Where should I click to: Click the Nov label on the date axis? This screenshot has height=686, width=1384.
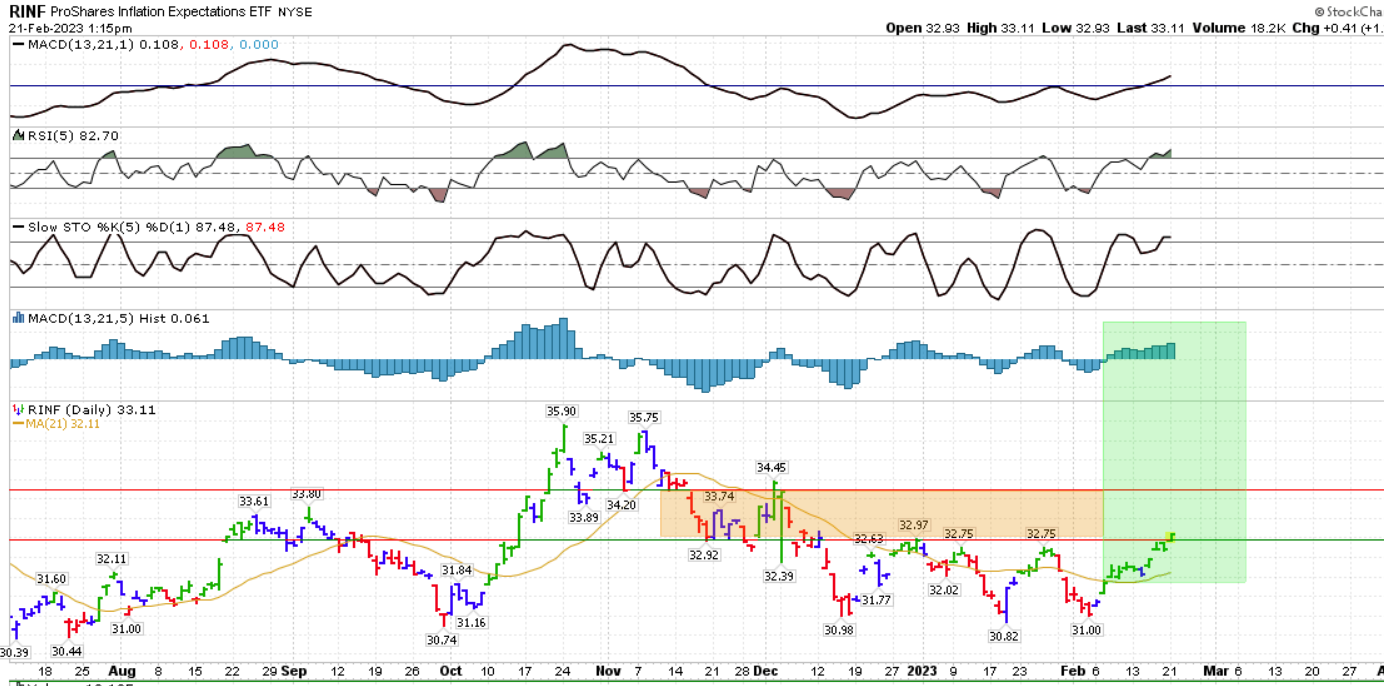click(608, 671)
